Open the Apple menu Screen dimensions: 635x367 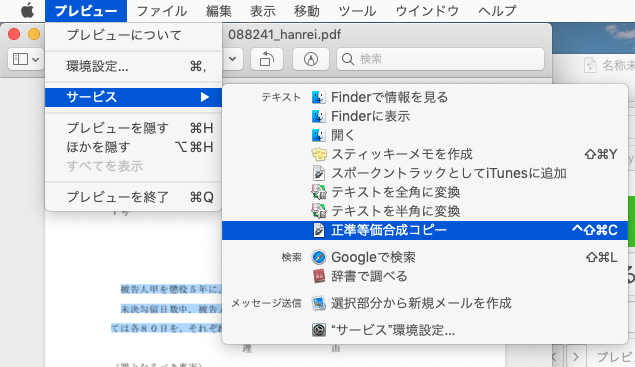pyautogui.click(x=27, y=11)
